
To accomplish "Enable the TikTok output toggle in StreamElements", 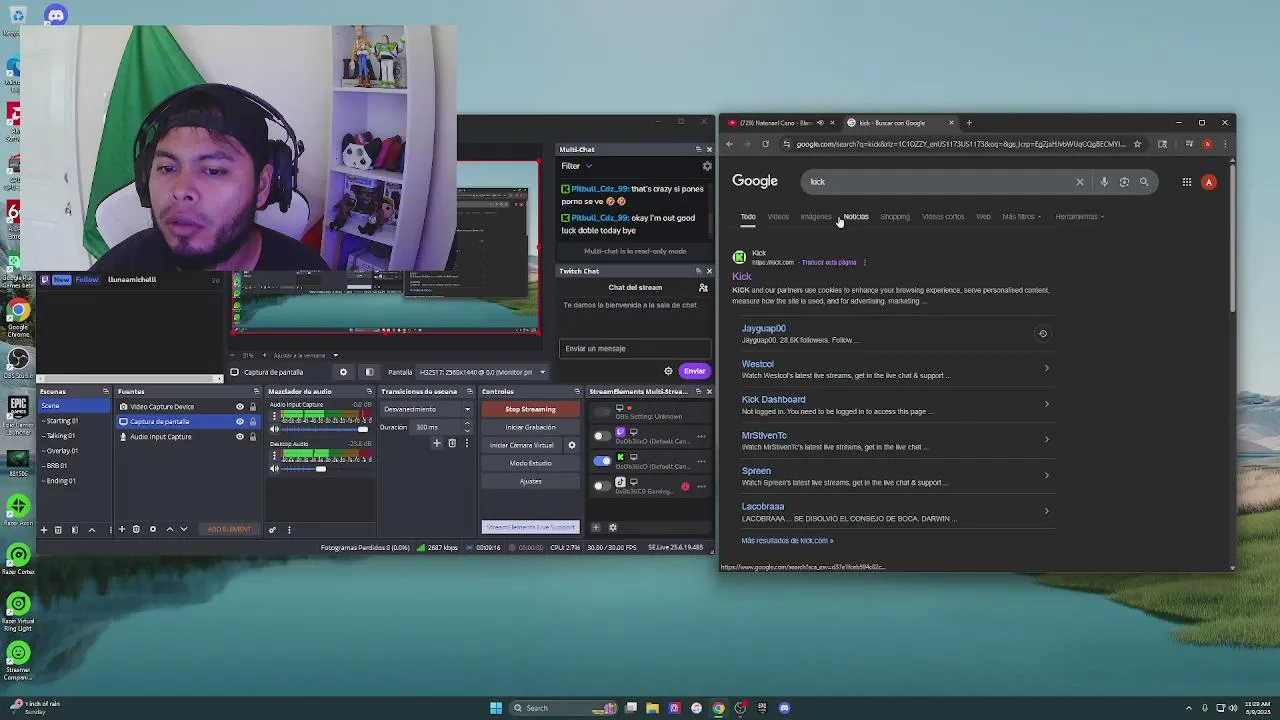I will click(x=601, y=486).
